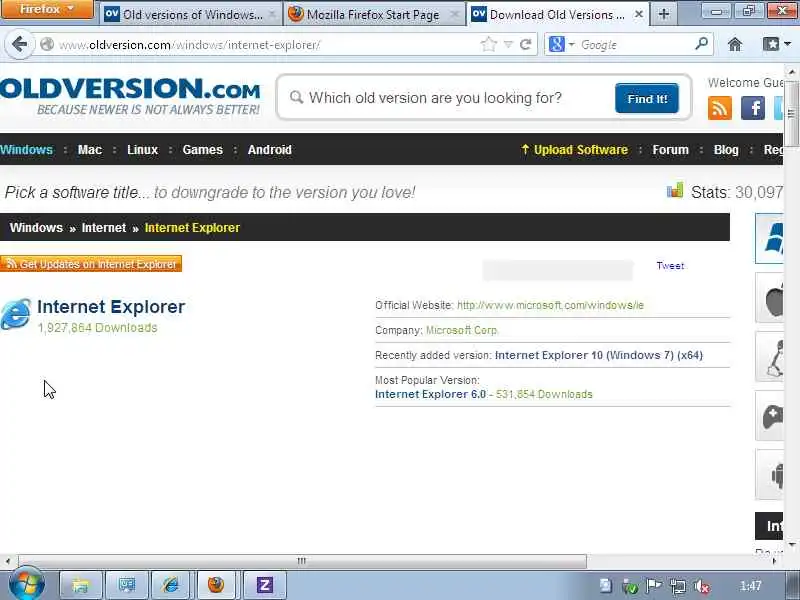This screenshot has height=600, width=800.
Task: Click the Google search input field
Action: 635,45
